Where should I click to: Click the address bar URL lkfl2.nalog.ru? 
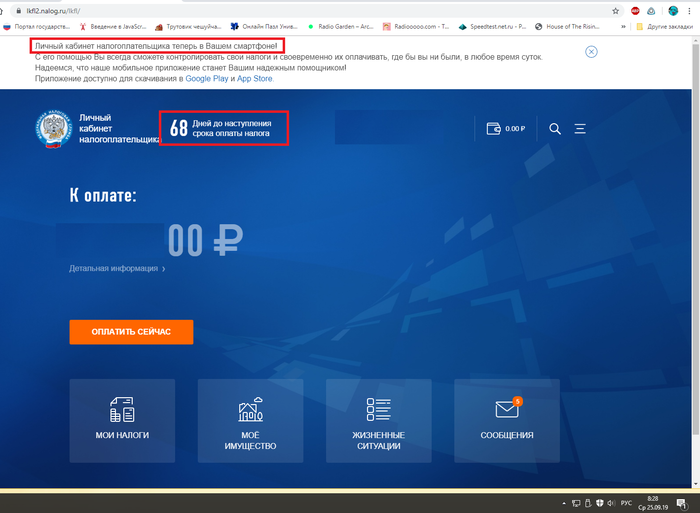point(54,11)
